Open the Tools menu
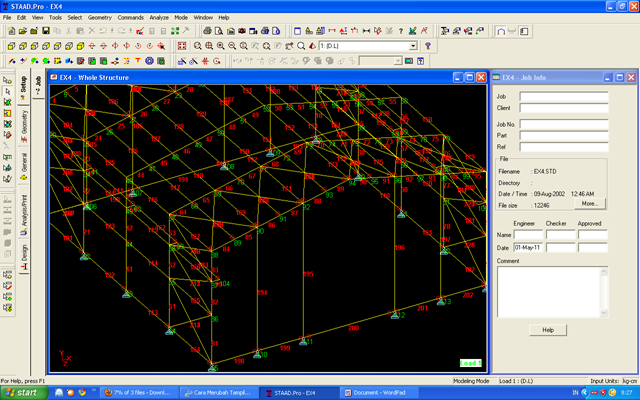The height and width of the screenshot is (400, 640). [55, 18]
